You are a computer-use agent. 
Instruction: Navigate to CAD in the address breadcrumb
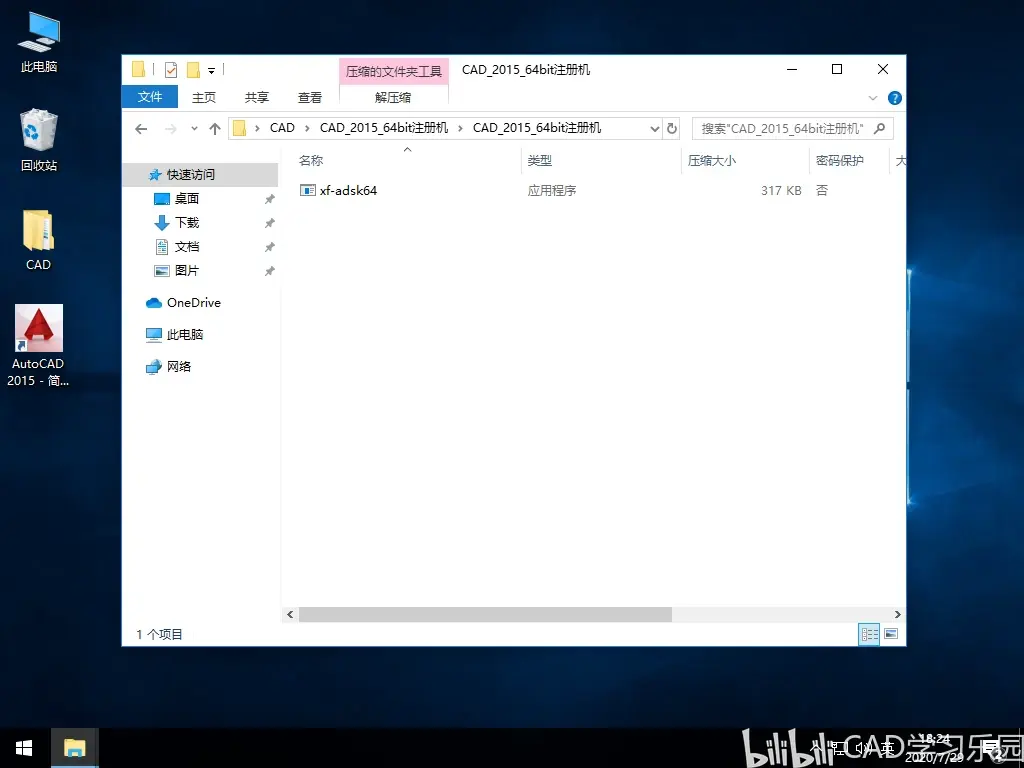tap(282, 128)
